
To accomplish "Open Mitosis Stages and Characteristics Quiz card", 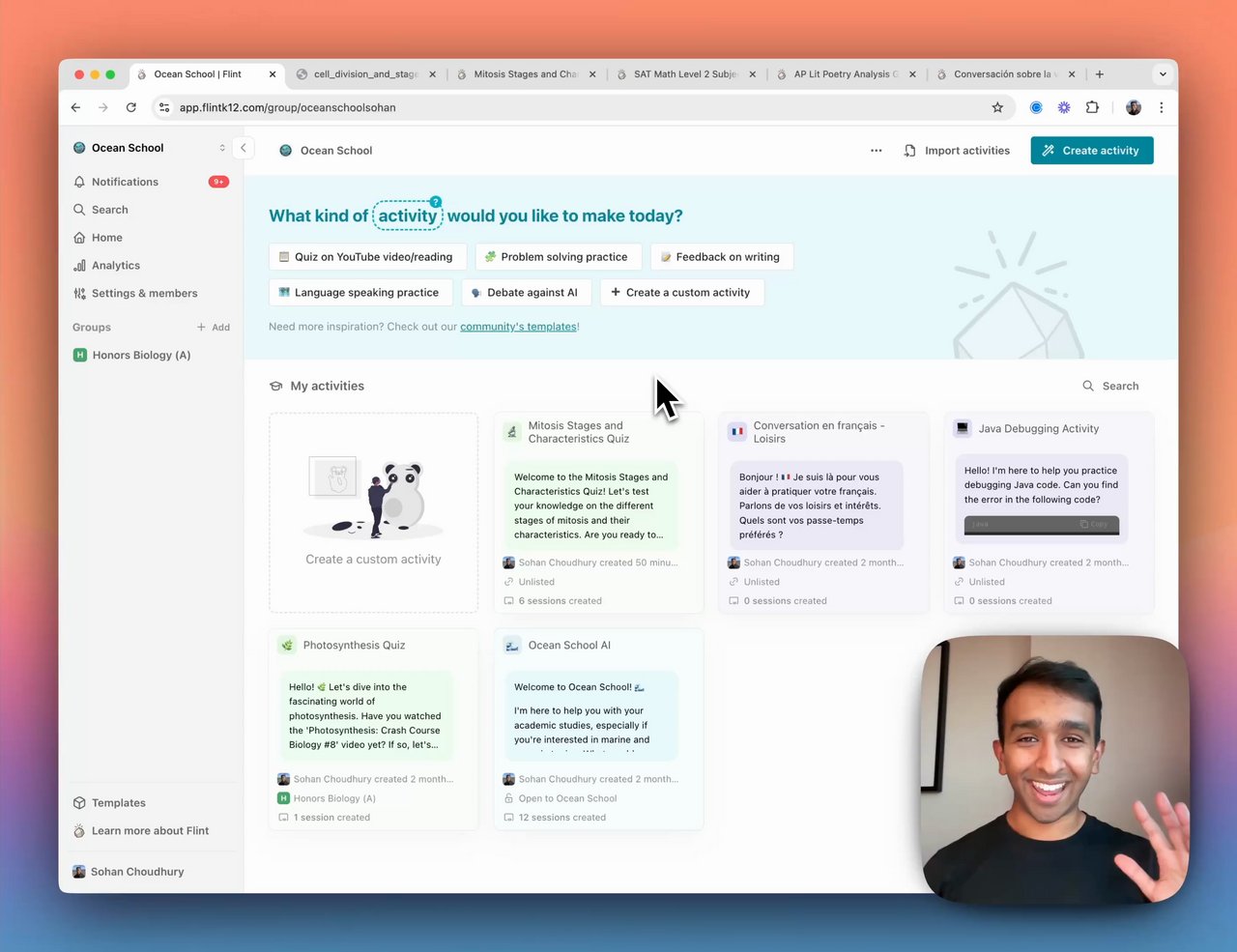I will (598, 513).
